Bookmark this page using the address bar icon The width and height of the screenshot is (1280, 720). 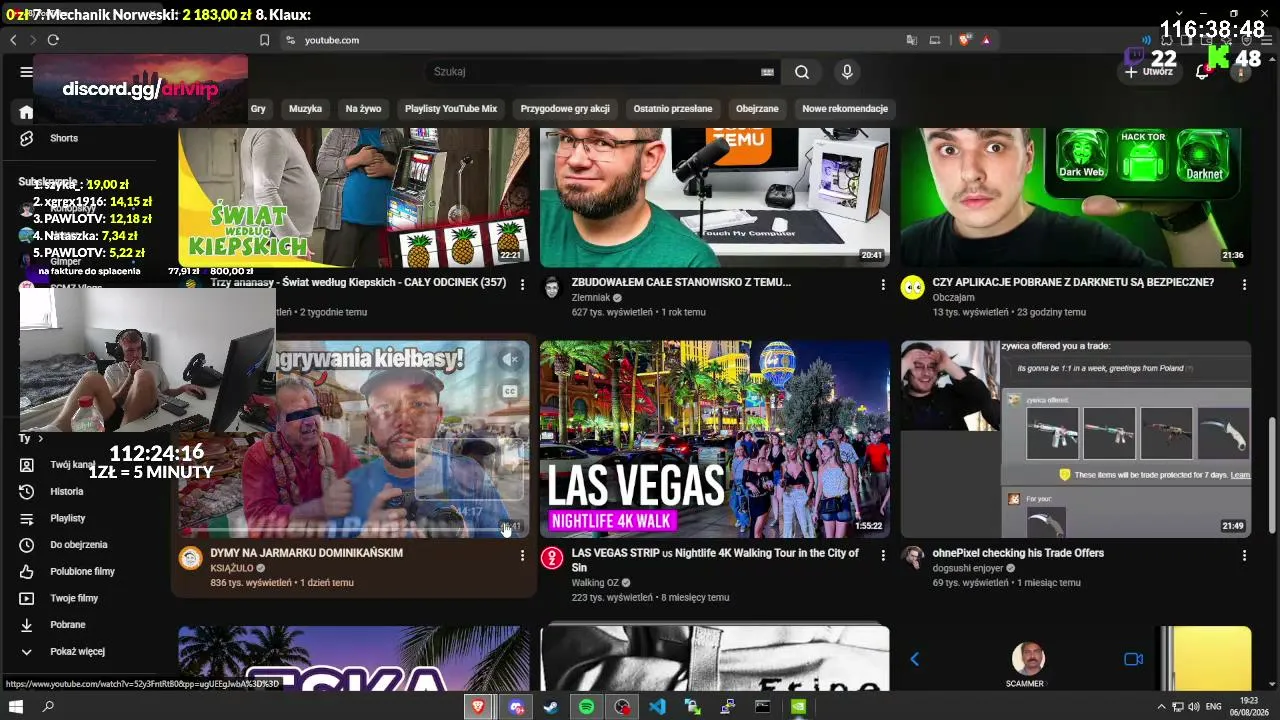point(265,40)
